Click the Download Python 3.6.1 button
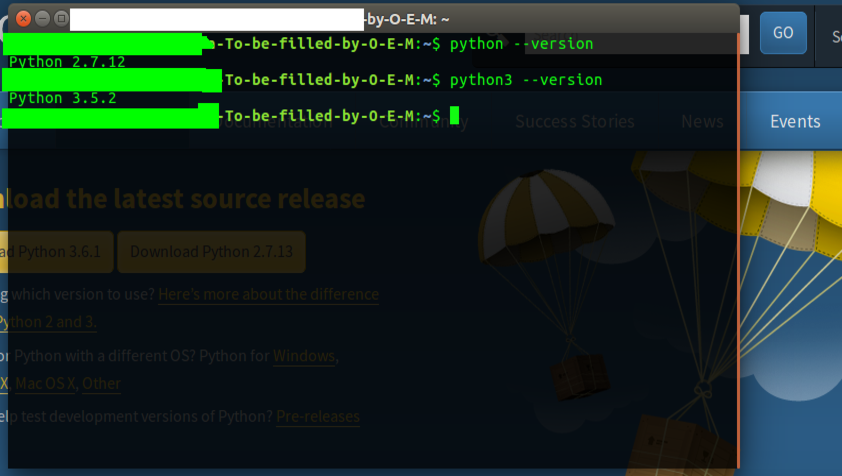The width and height of the screenshot is (842, 476). coord(56,252)
